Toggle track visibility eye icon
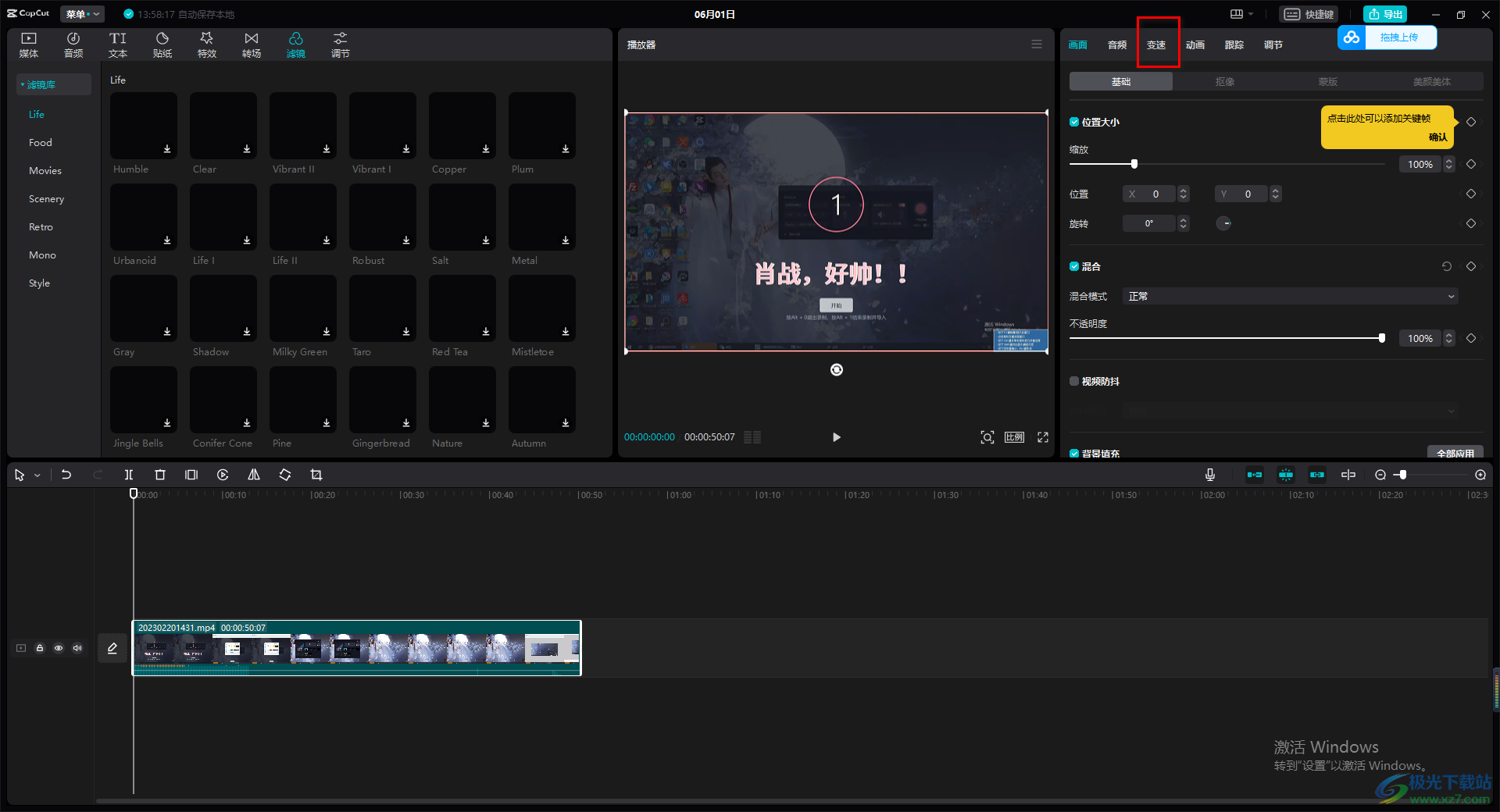The image size is (1500, 812). coord(59,648)
